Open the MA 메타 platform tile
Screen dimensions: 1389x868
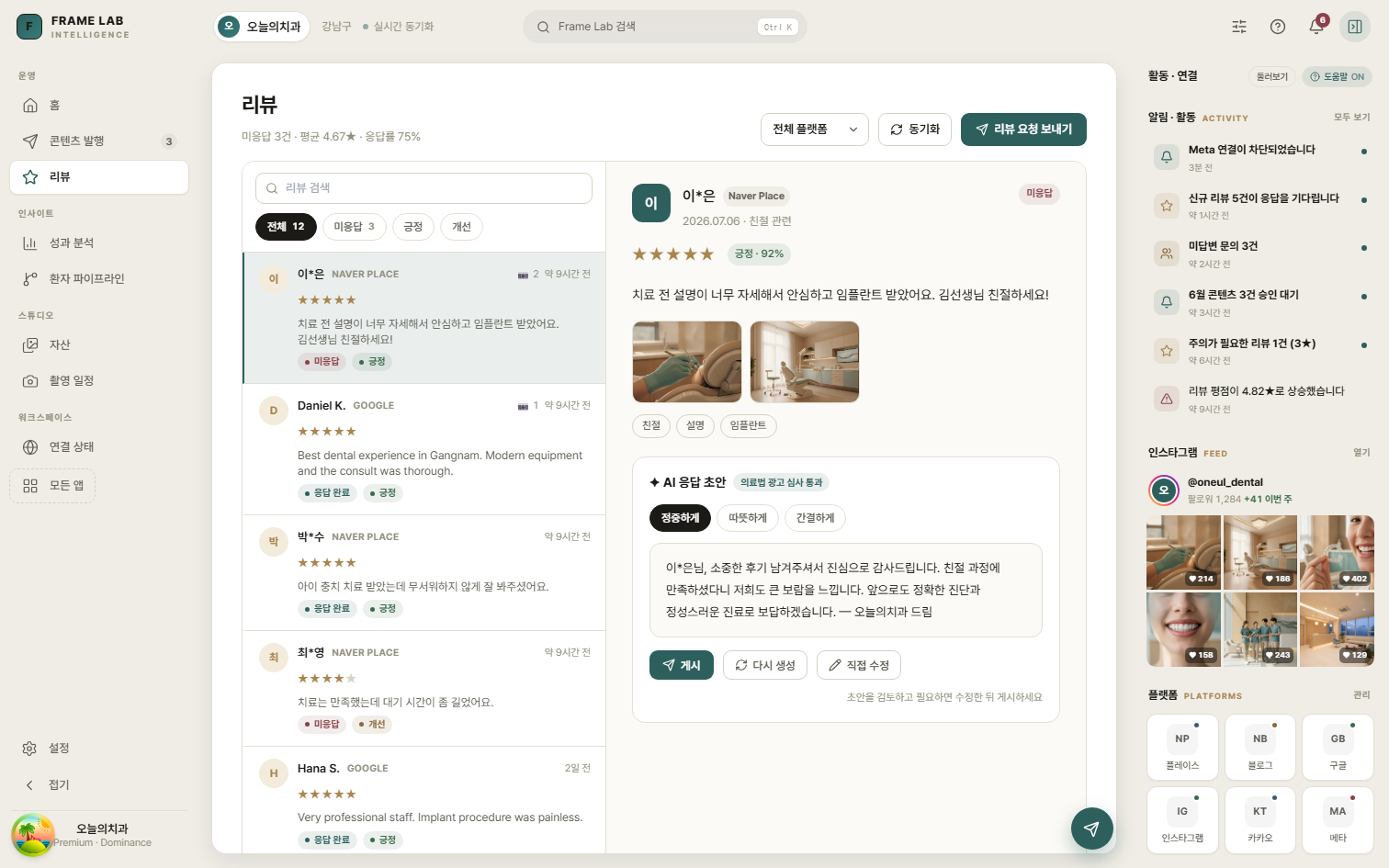click(x=1338, y=819)
